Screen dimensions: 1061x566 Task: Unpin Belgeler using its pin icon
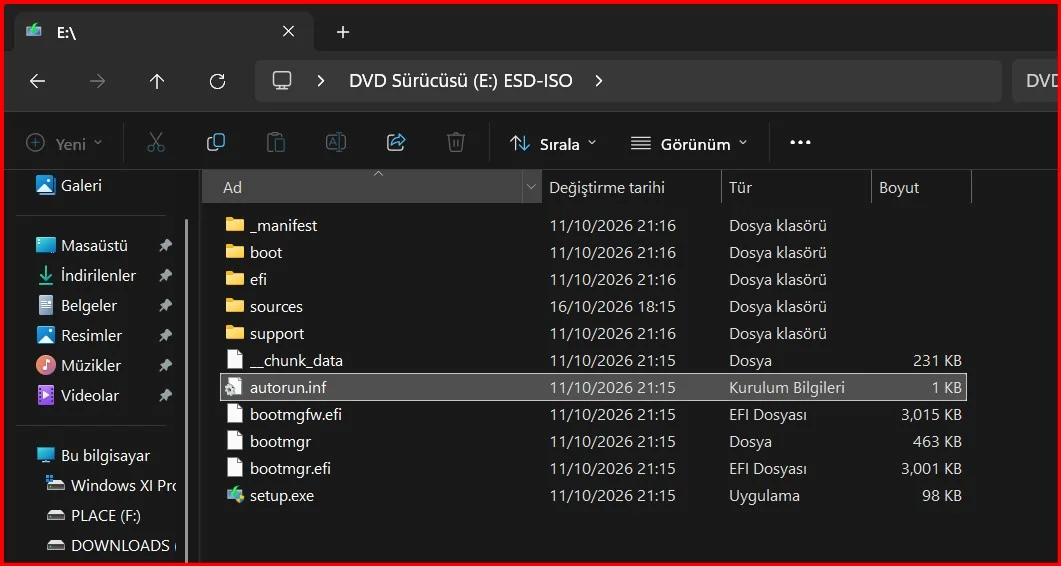pyautogui.click(x=165, y=306)
